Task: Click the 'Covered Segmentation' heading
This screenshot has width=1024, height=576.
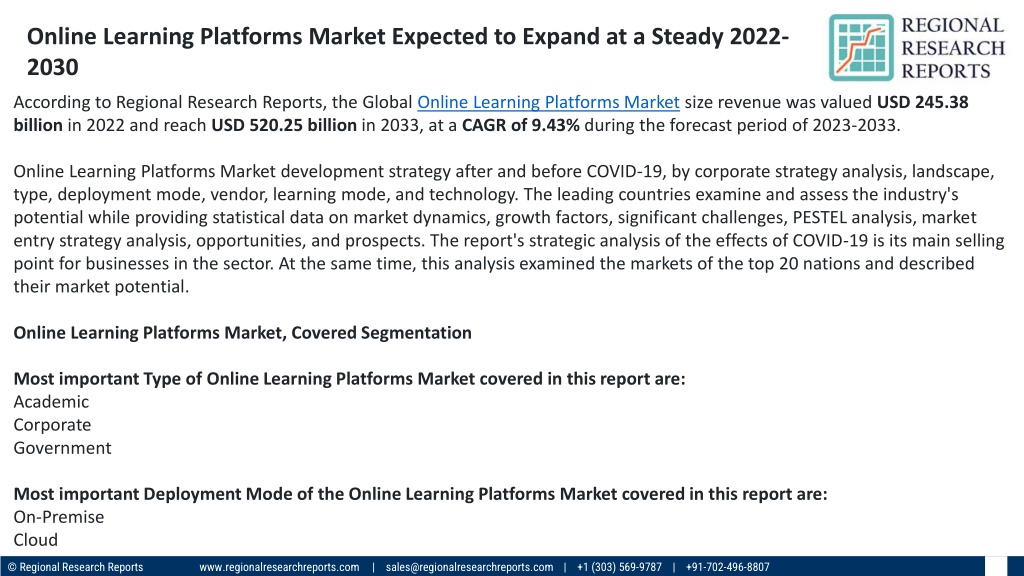Action: click(242, 333)
